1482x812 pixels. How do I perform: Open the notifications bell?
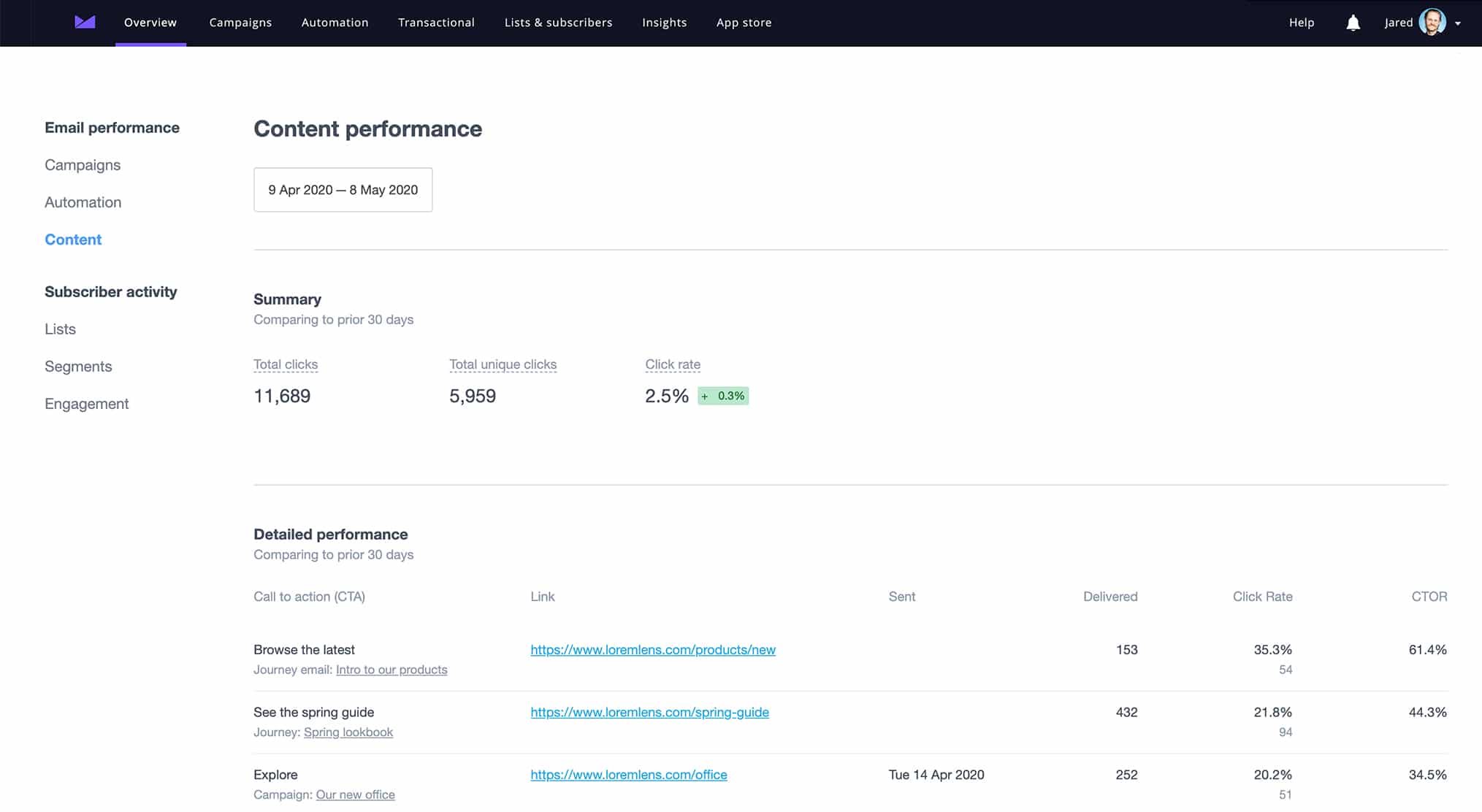(x=1353, y=23)
